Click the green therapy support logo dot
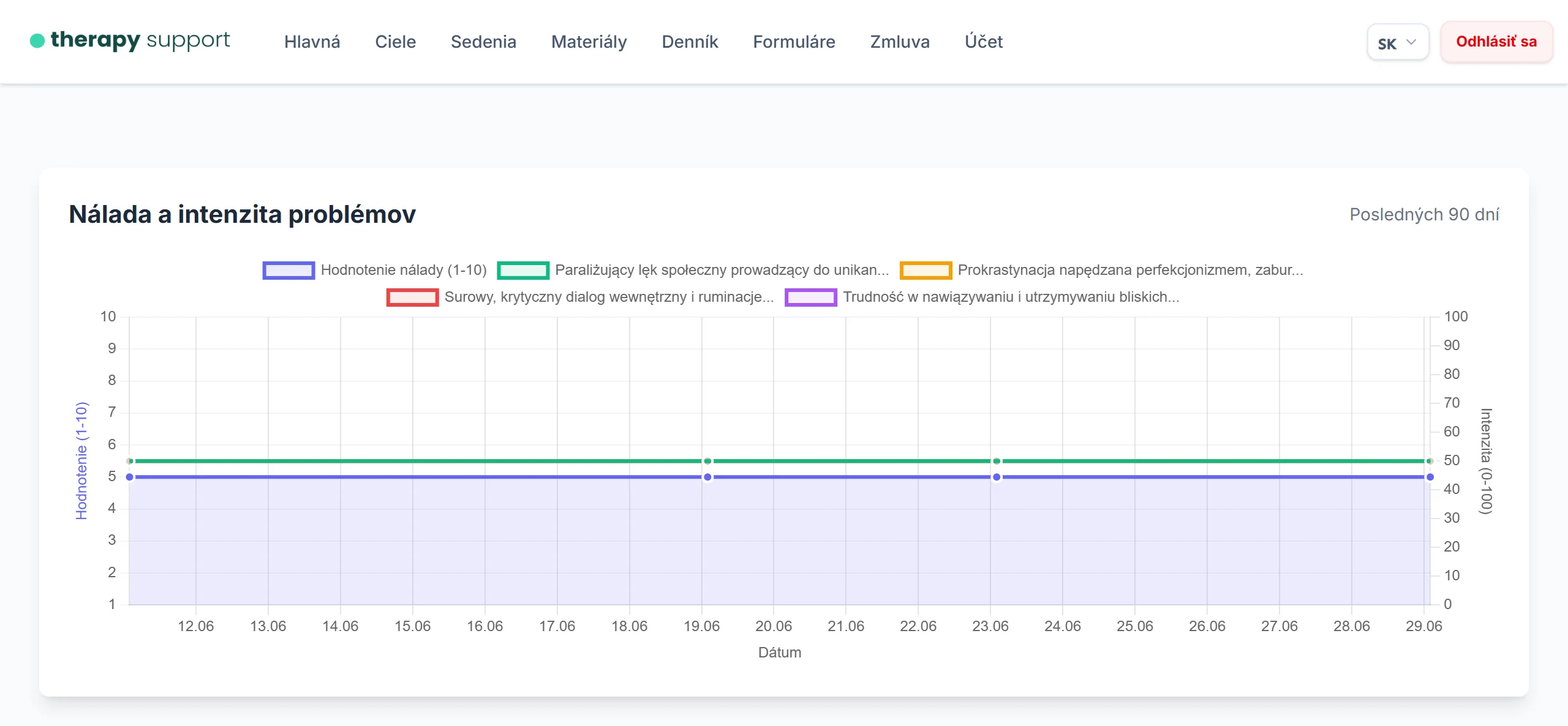 click(x=37, y=41)
